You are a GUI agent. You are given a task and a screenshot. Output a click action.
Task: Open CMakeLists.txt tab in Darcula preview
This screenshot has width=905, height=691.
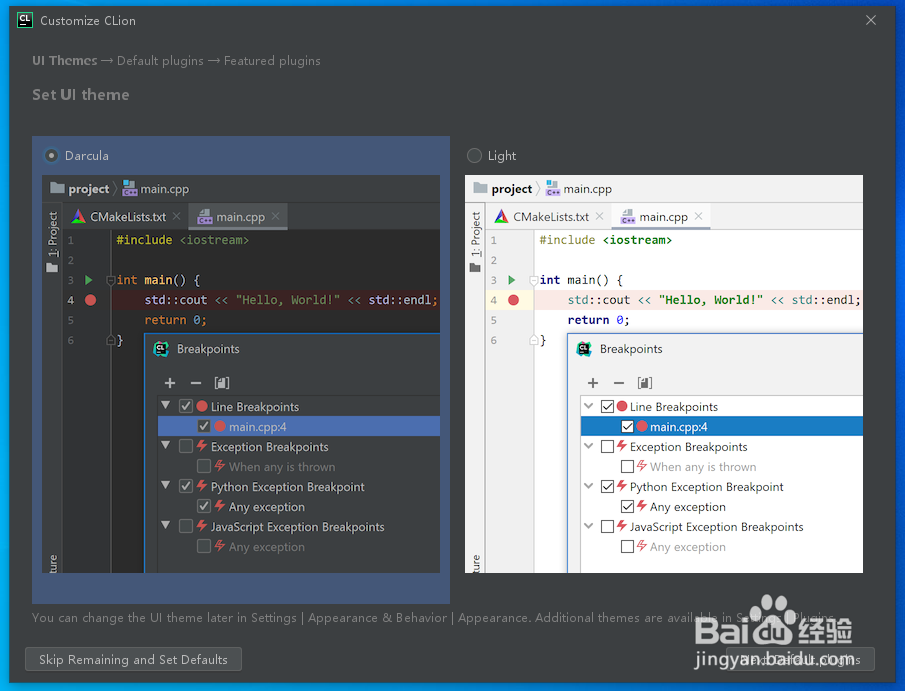tap(127, 216)
